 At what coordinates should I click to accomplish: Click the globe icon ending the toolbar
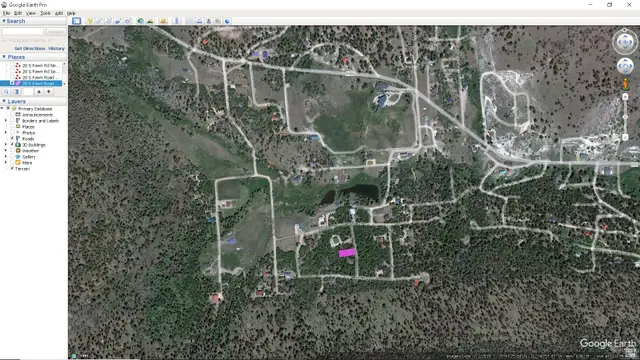227,21
